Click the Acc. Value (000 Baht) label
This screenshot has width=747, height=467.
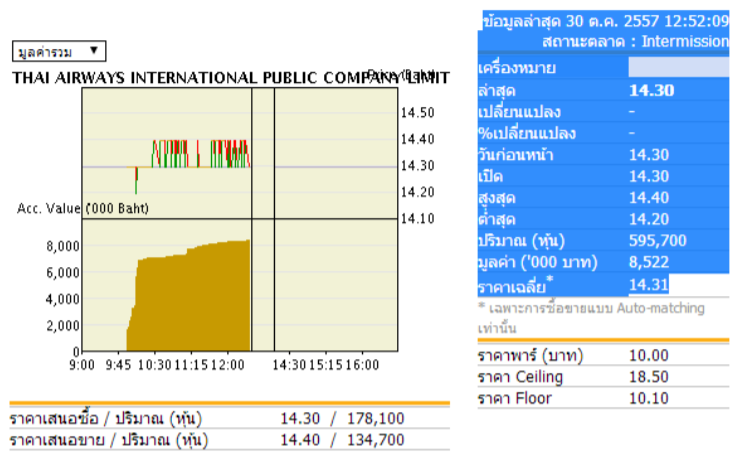pos(83,208)
